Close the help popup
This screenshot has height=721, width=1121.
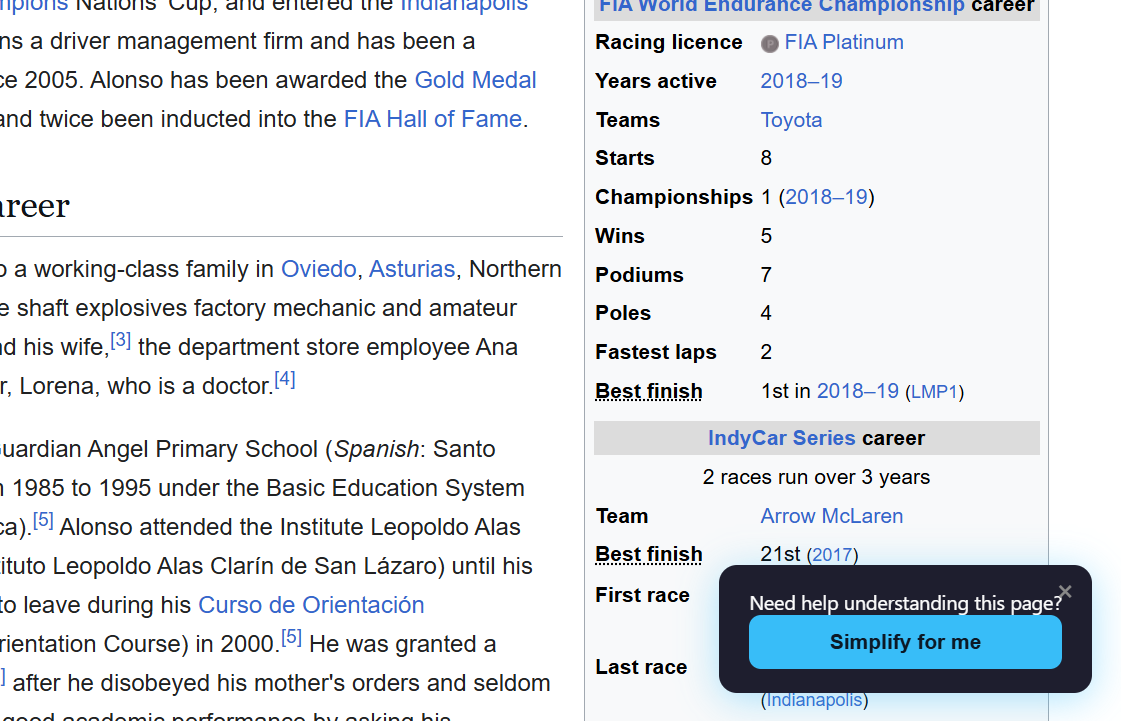1065,592
